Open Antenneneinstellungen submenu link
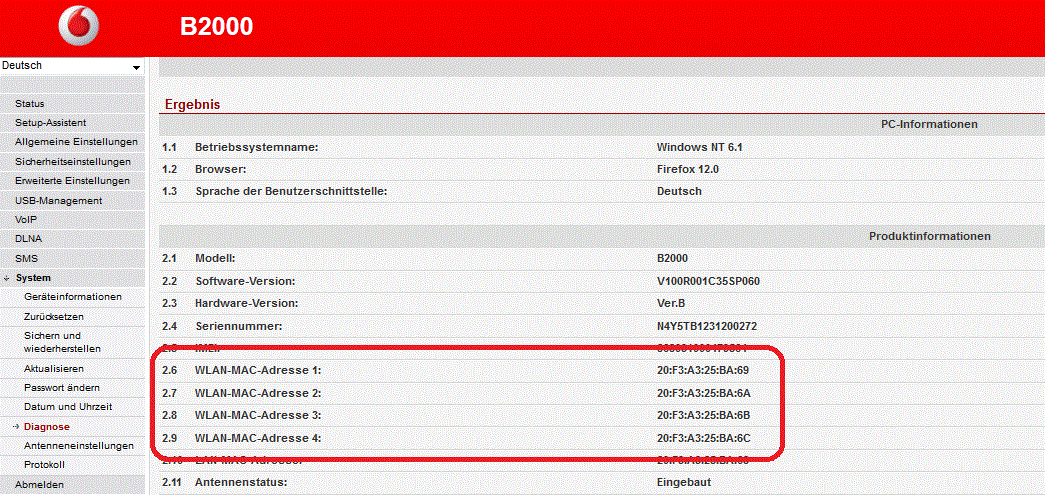The image size is (1045, 495). 79,446
